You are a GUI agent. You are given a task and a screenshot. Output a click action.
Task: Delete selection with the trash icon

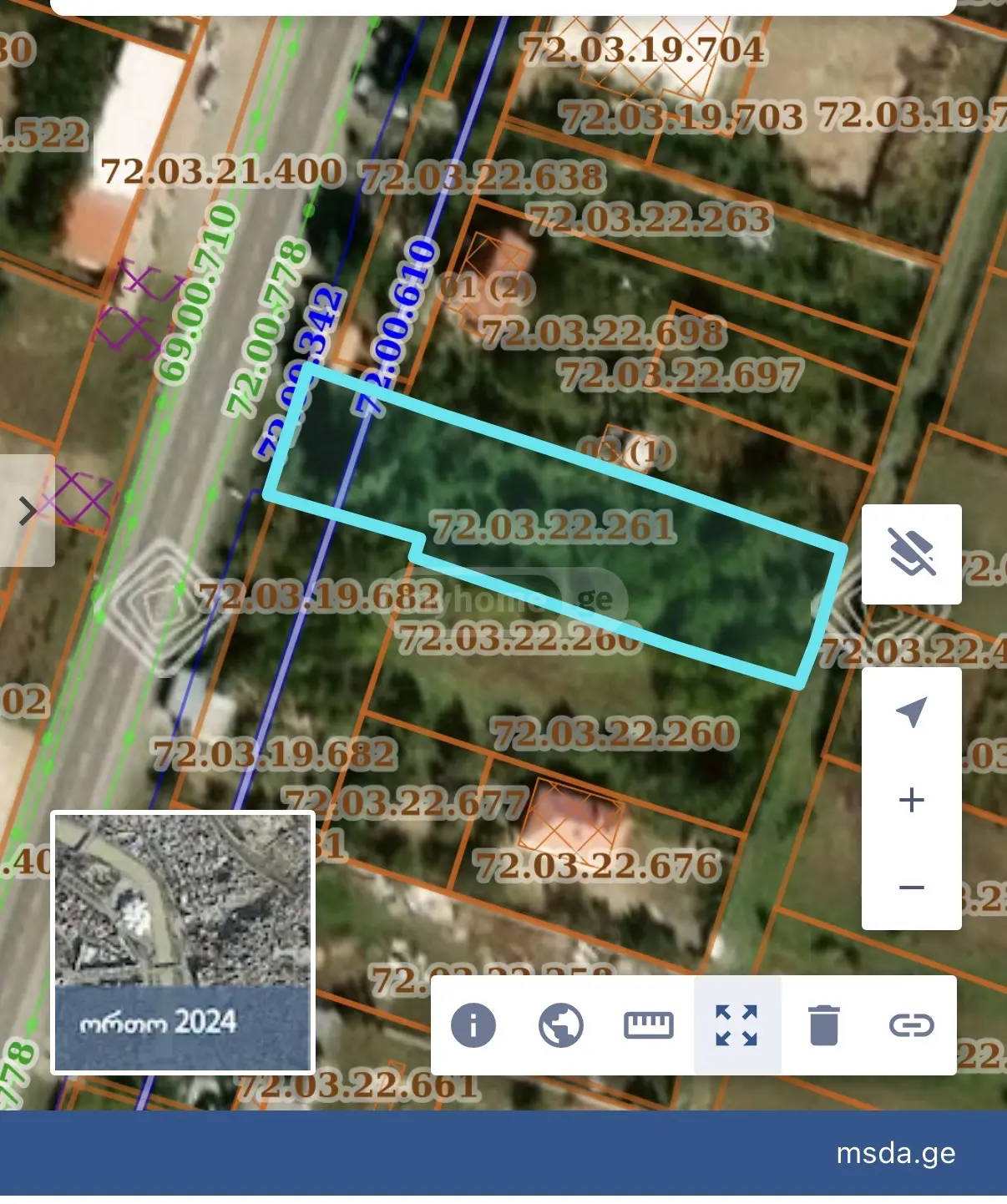824,1025
